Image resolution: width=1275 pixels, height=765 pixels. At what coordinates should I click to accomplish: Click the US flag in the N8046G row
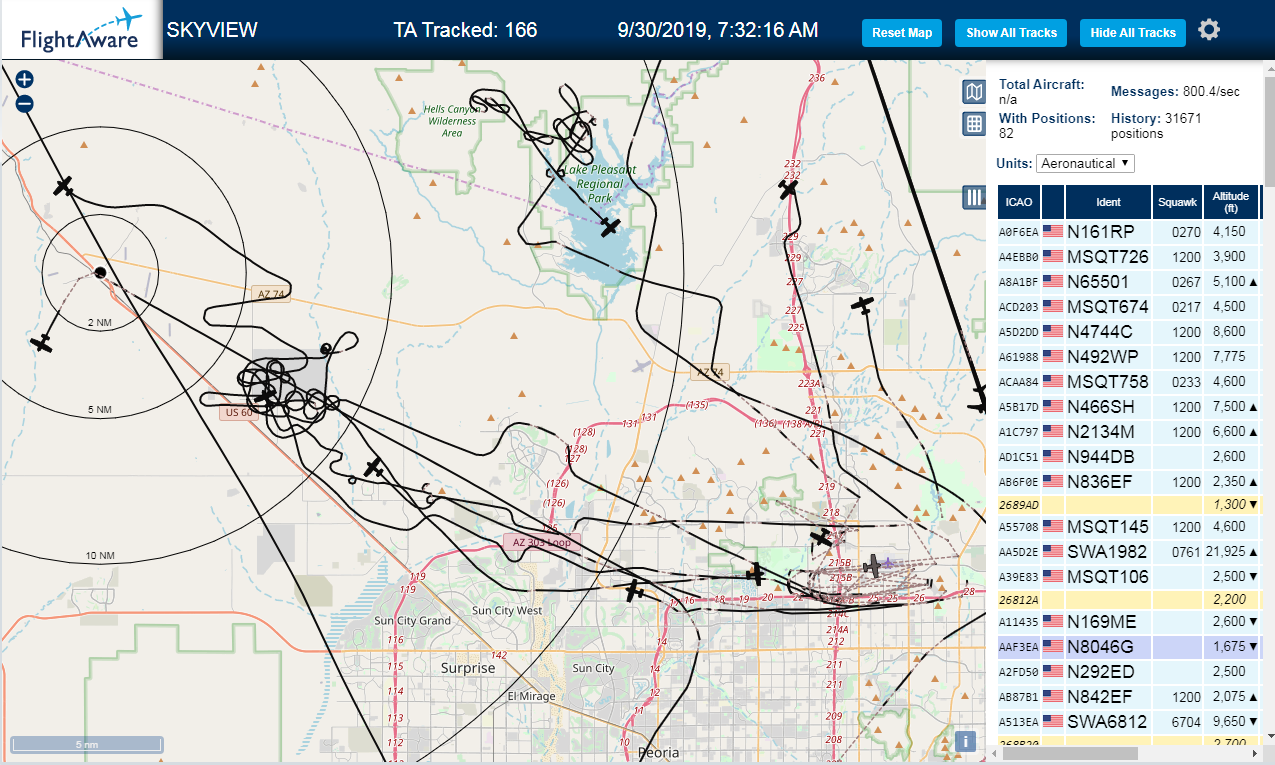(x=1053, y=647)
